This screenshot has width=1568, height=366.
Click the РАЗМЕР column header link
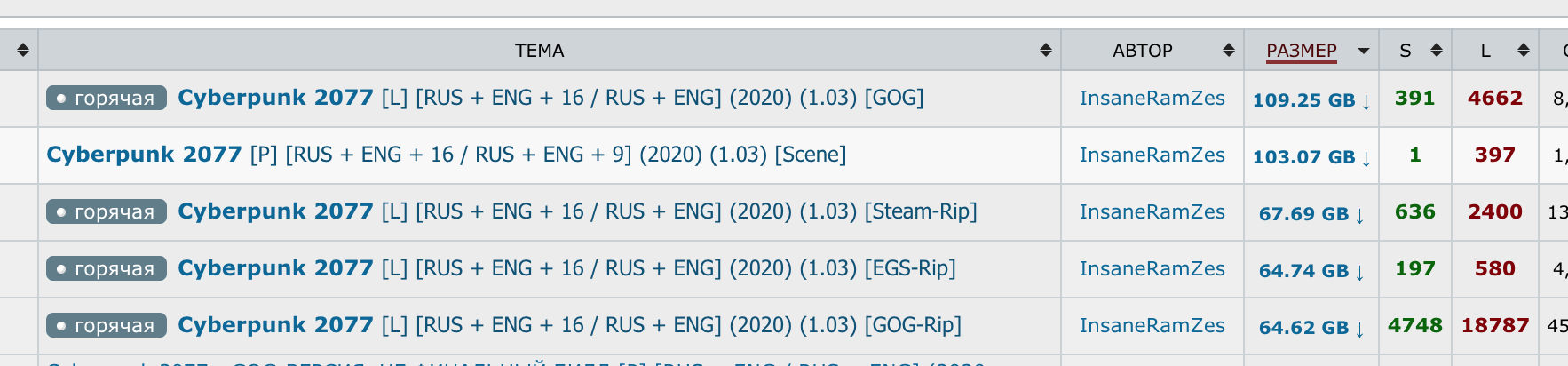point(1302,51)
